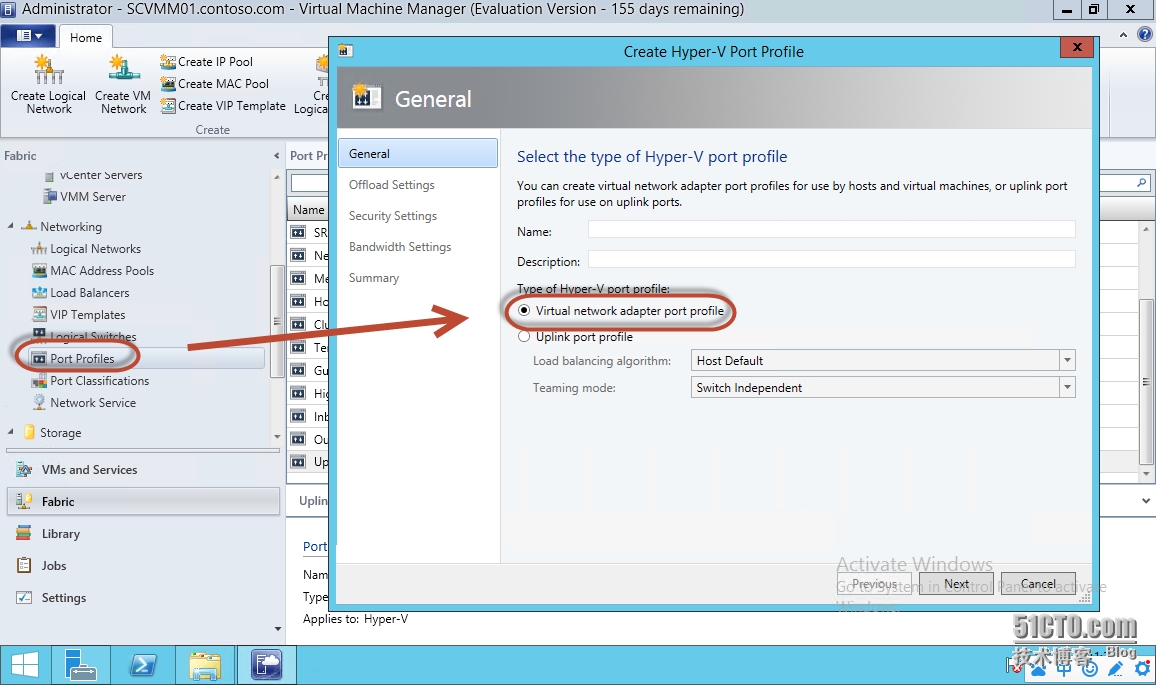Image resolution: width=1156 pixels, height=685 pixels.
Task: Open File Explorer from the taskbar
Action: coord(204,665)
